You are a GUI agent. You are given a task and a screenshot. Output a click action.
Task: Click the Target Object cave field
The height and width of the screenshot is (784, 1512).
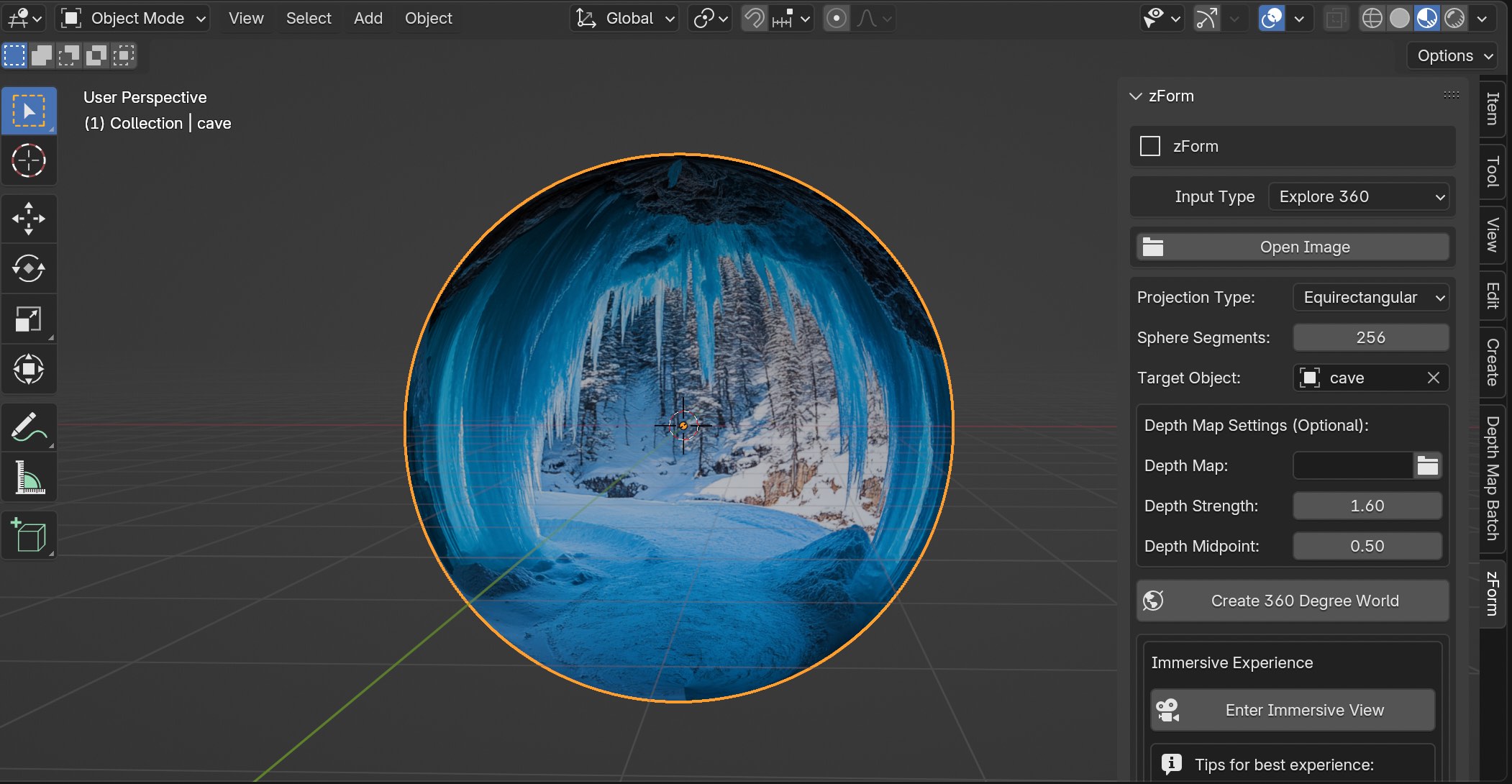(x=1358, y=378)
